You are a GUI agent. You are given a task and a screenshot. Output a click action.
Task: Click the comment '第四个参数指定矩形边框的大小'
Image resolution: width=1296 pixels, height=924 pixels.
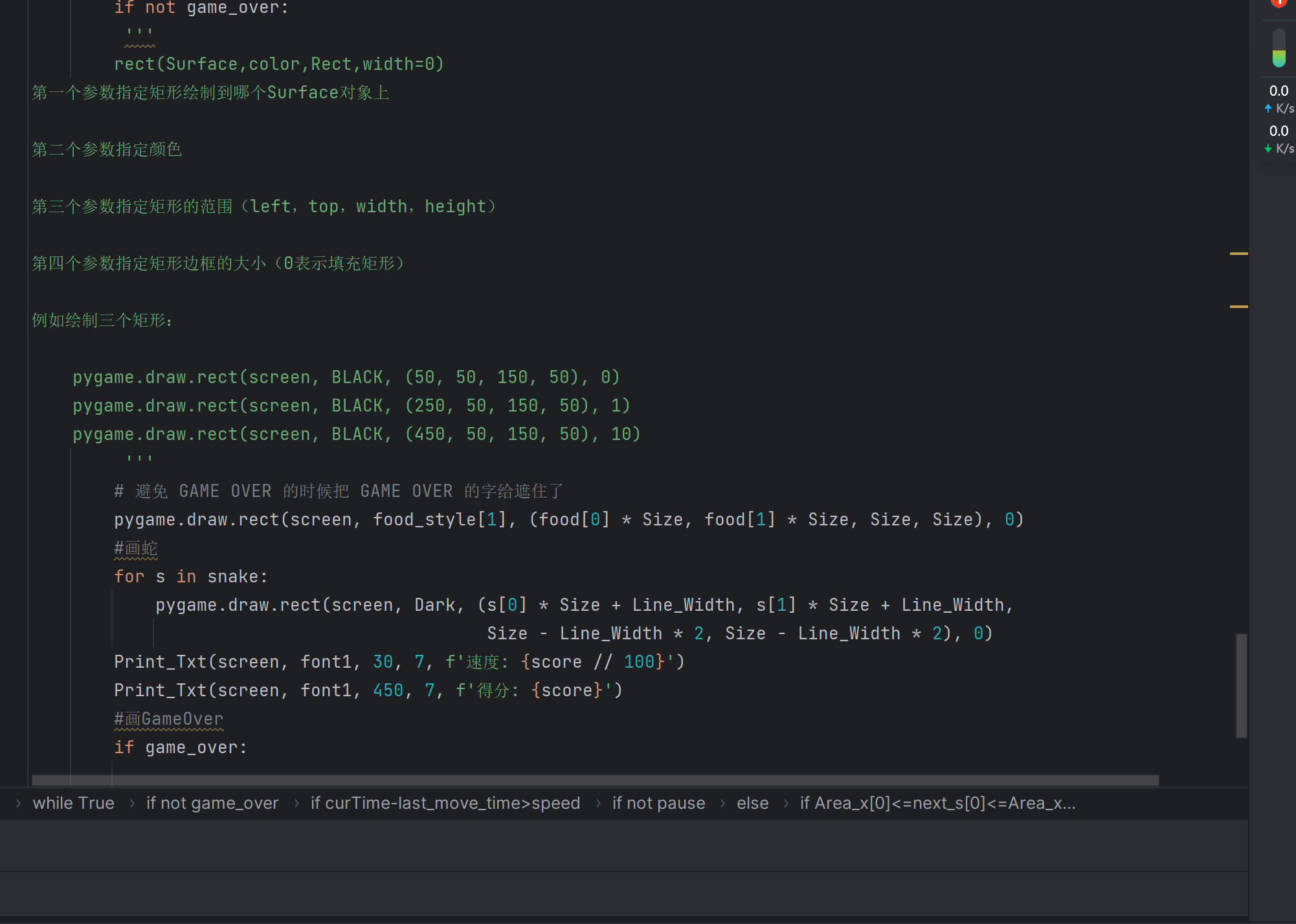point(219,263)
